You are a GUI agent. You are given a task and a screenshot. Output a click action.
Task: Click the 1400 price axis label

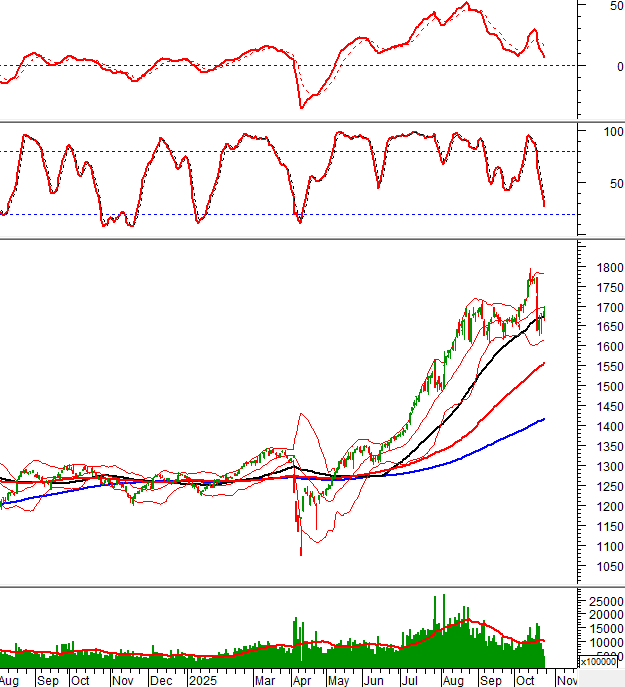tap(603, 427)
